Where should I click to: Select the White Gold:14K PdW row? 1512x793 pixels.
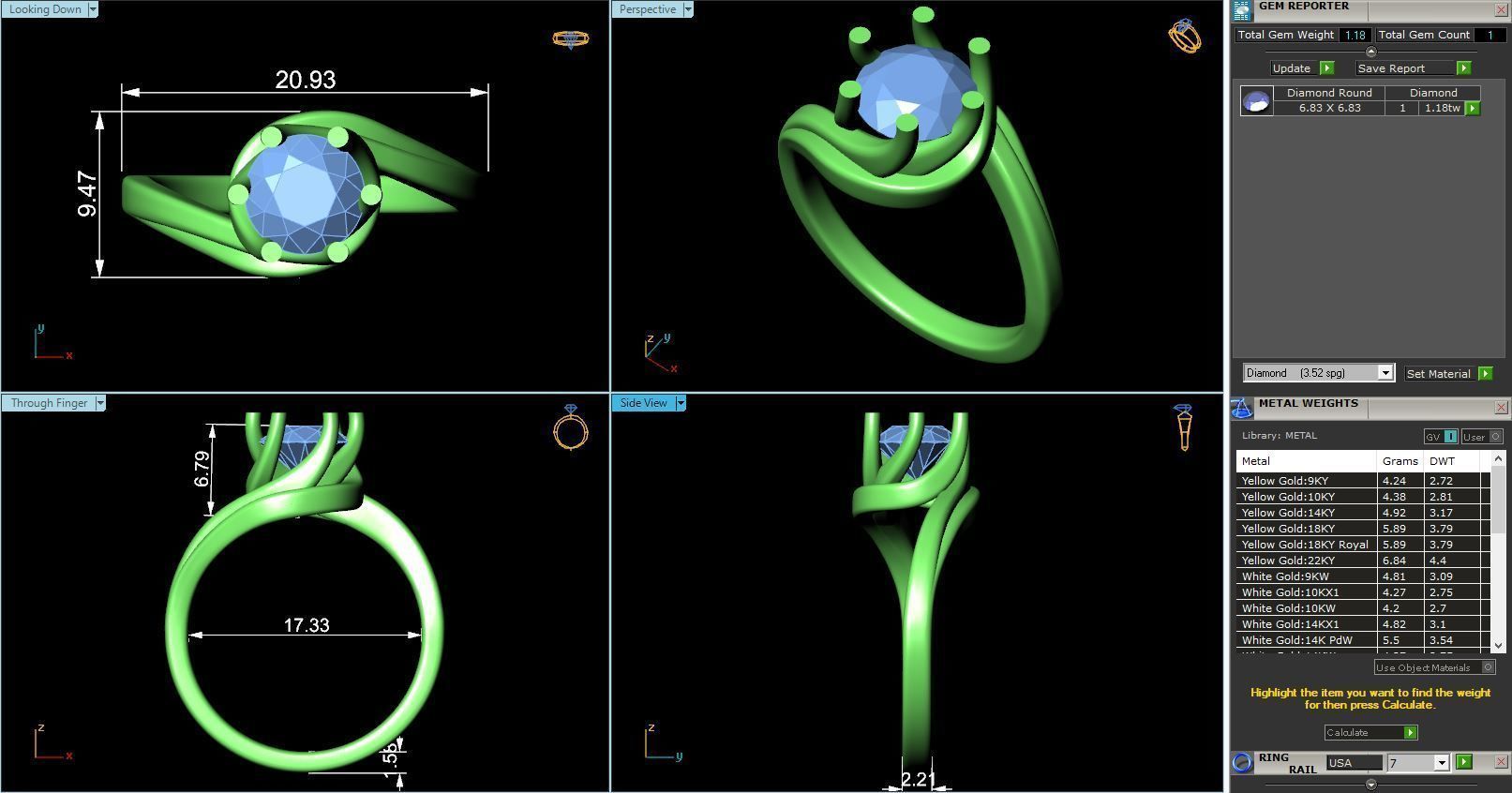1362,640
